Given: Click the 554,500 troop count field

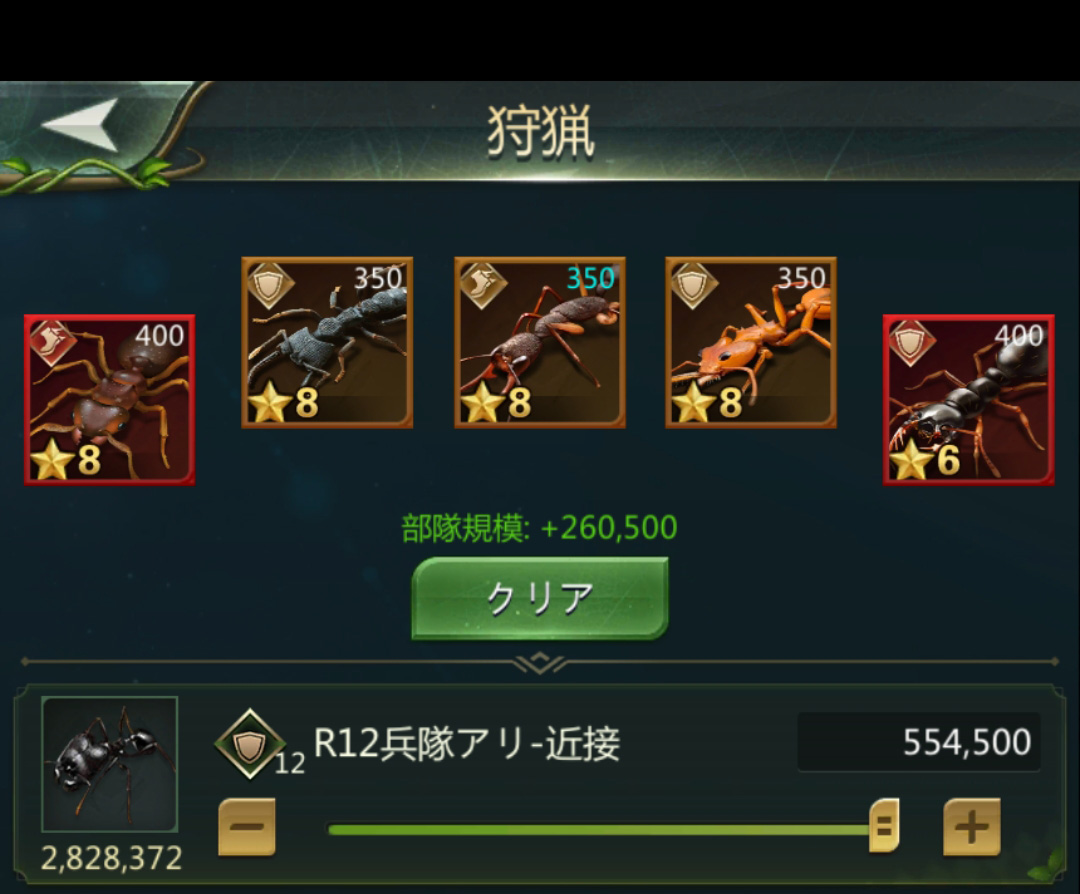Looking at the screenshot, I should [919, 742].
